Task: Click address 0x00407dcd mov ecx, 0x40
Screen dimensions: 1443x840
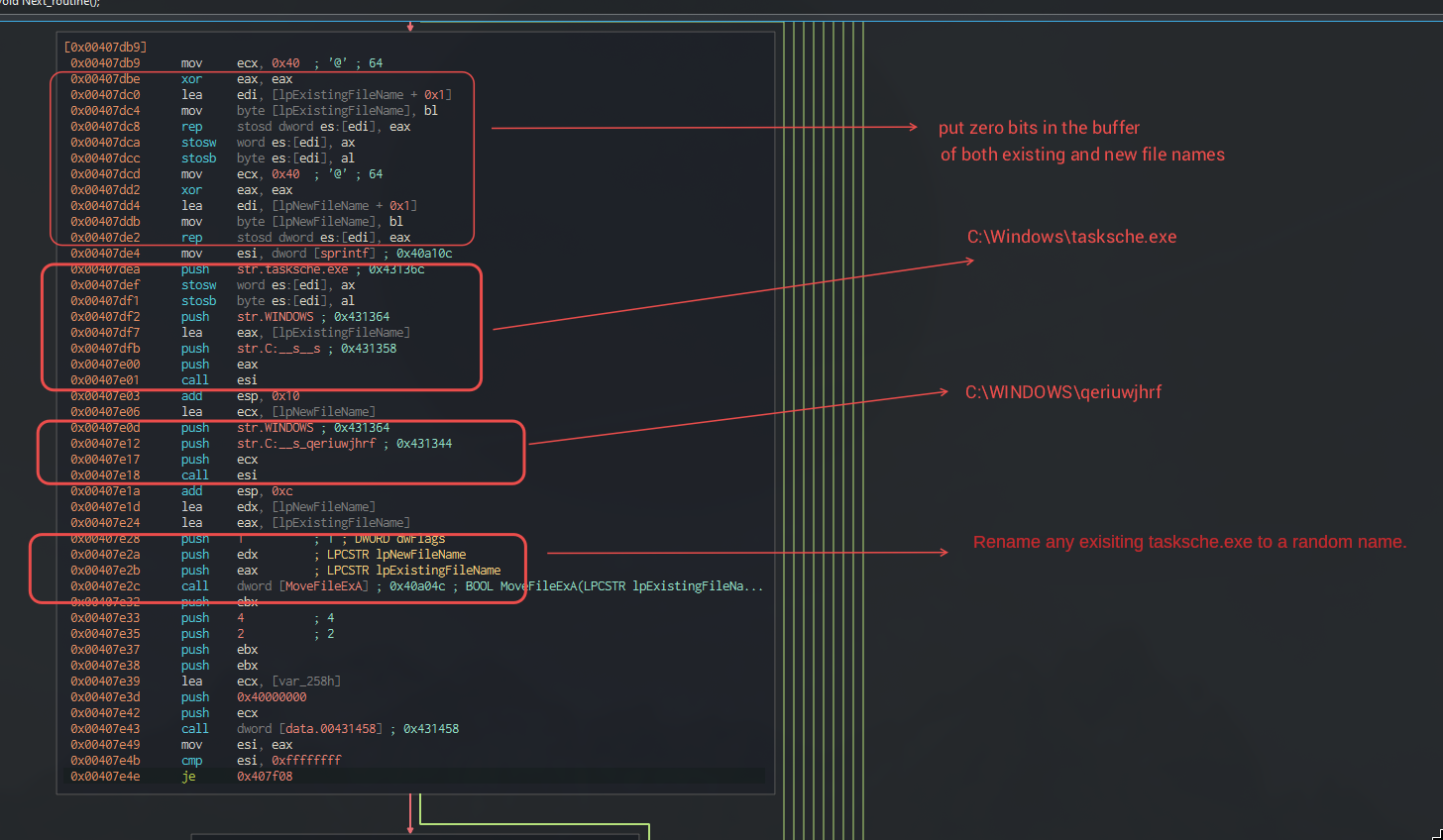Action: tap(227, 173)
